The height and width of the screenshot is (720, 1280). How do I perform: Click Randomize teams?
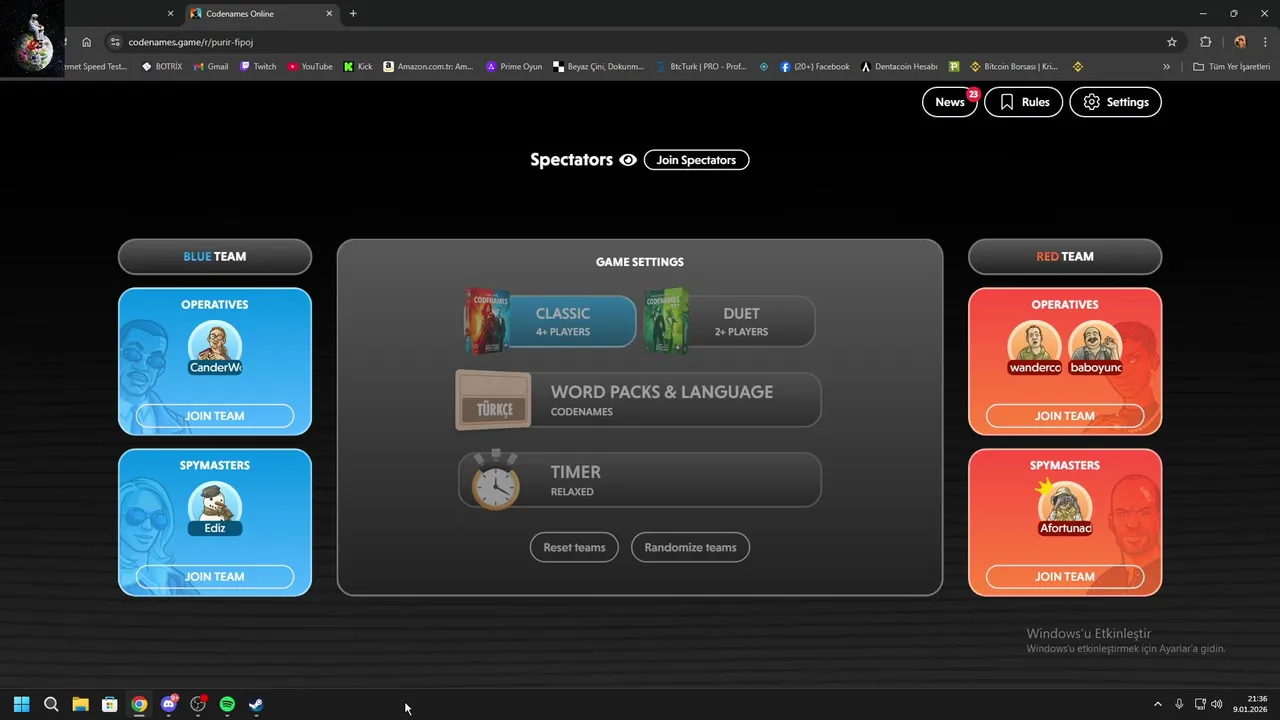[x=690, y=547]
